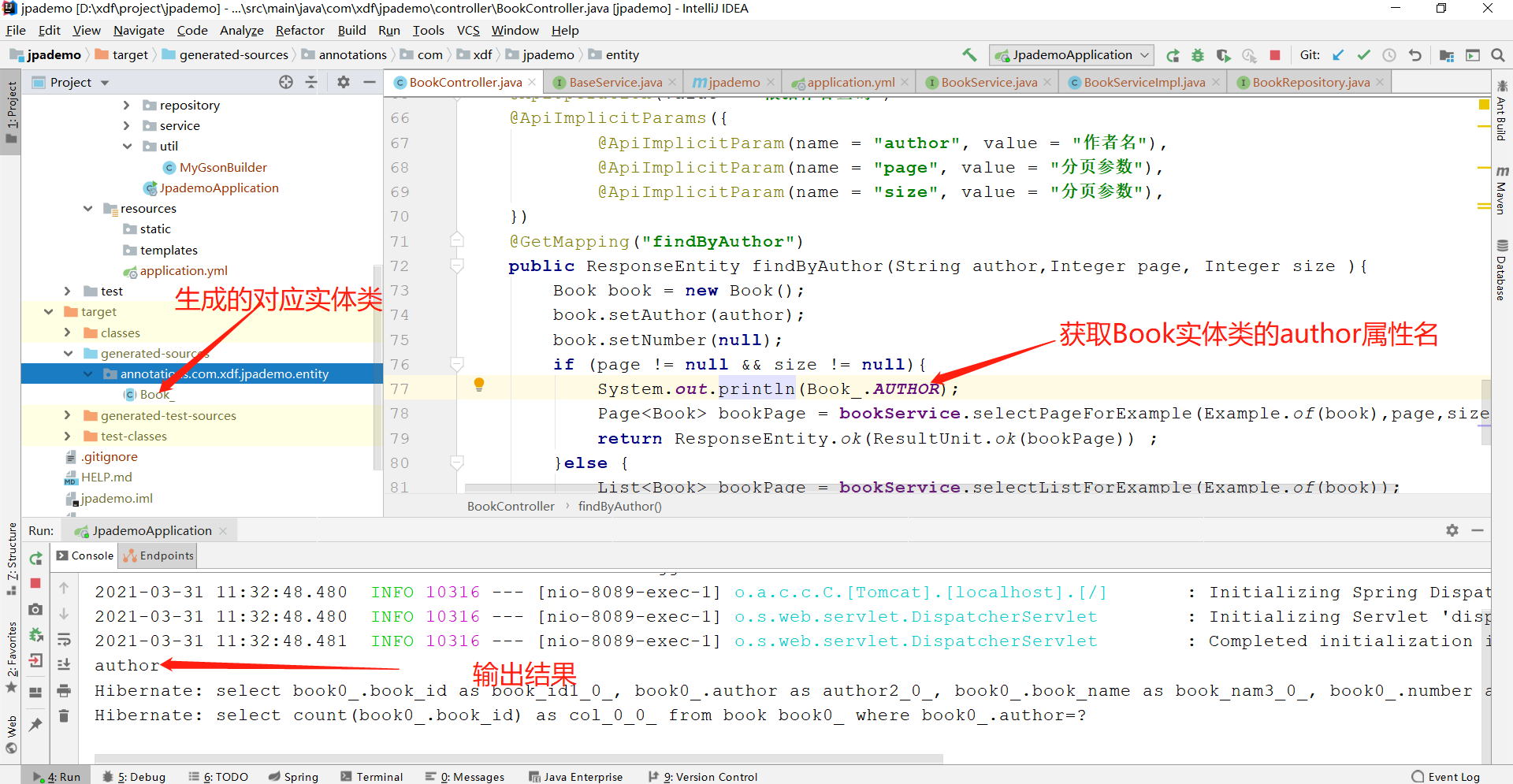
Task: Toggle the 4: Run tool window
Action: [x=57, y=777]
